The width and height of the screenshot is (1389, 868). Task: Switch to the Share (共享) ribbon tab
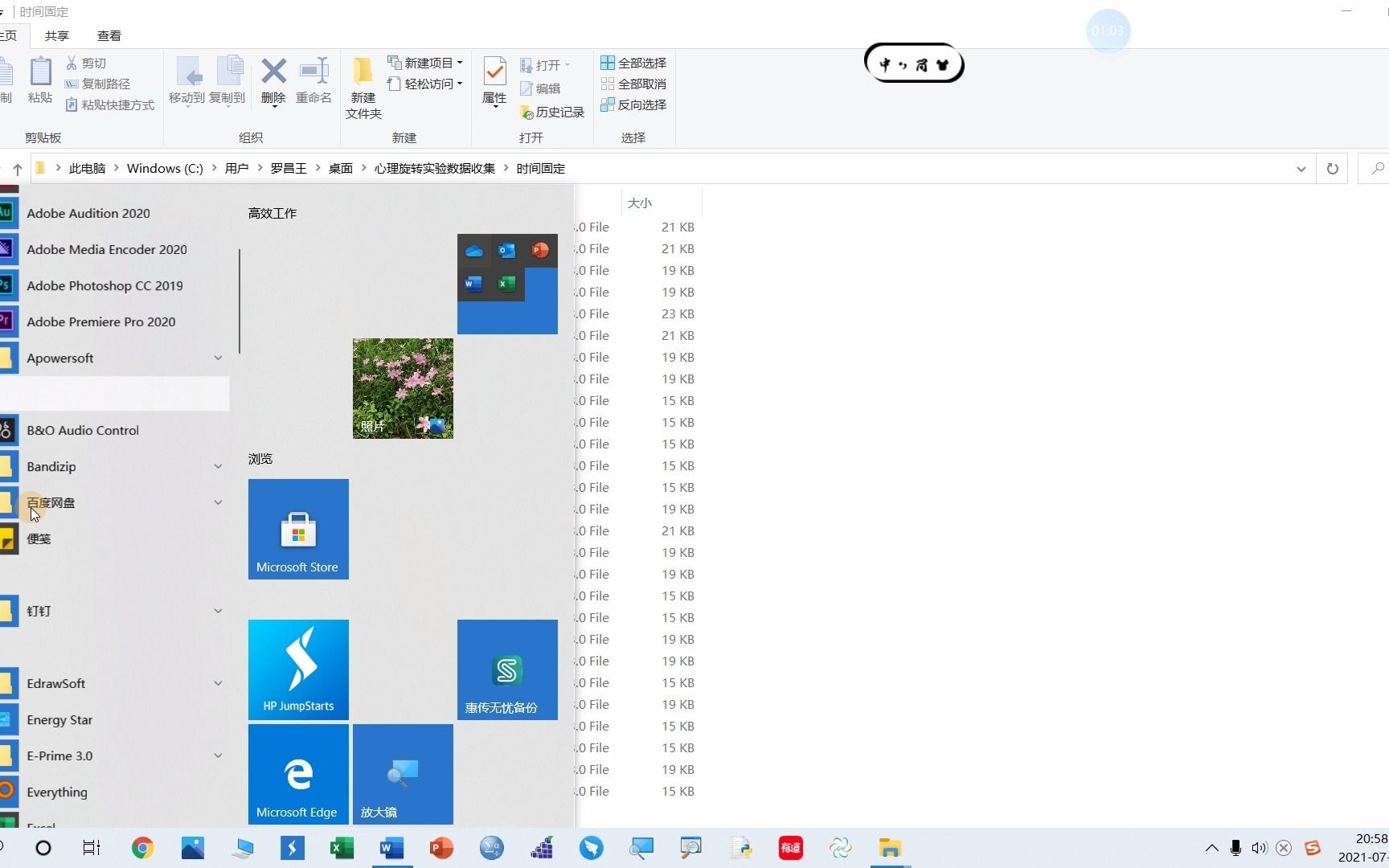pos(57,35)
